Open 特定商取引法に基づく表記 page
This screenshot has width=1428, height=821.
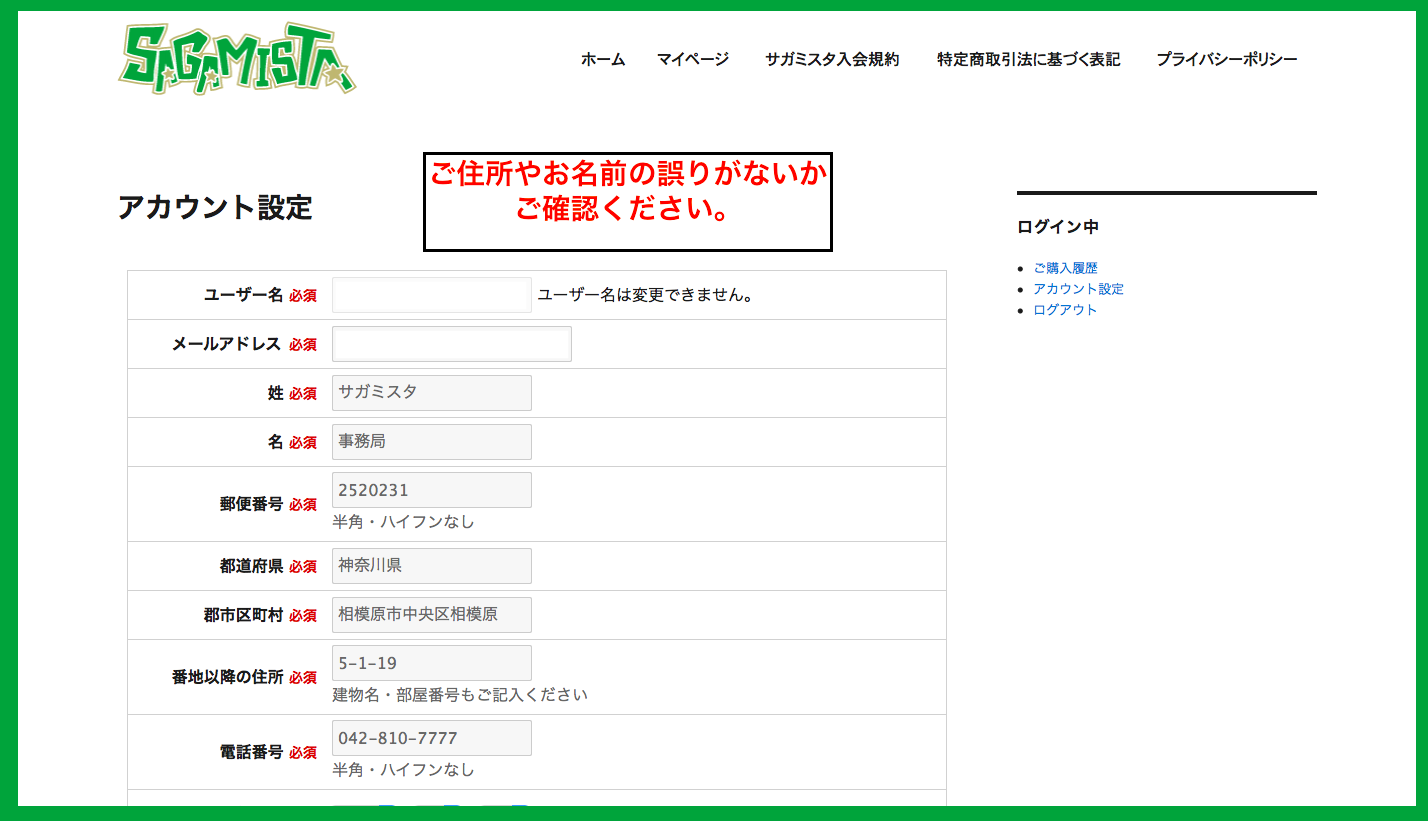pos(1029,59)
